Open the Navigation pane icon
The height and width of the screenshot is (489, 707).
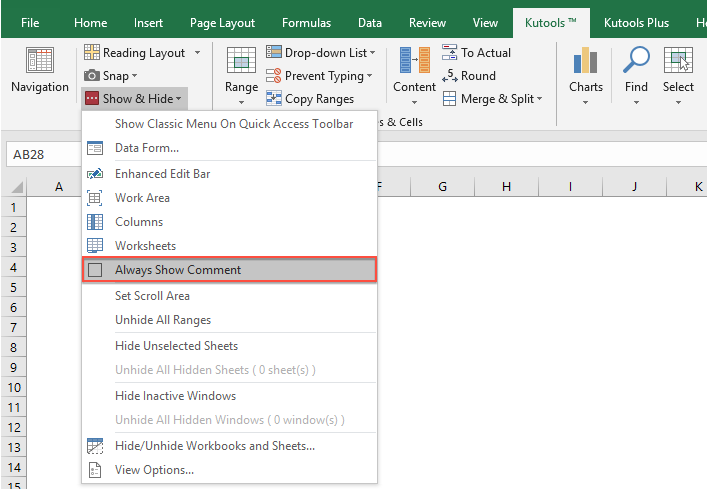click(x=40, y=60)
